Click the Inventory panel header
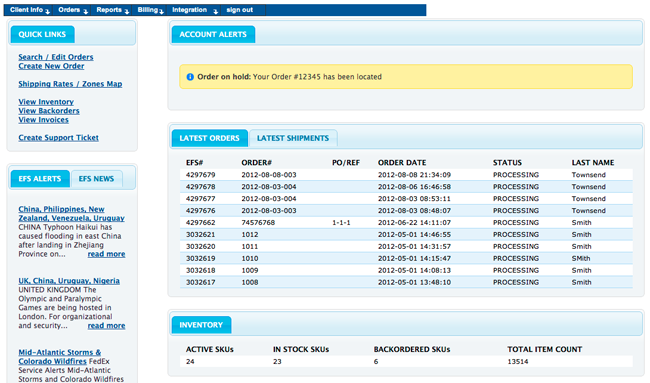The height and width of the screenshot is (383, 650). pos(201,325)
